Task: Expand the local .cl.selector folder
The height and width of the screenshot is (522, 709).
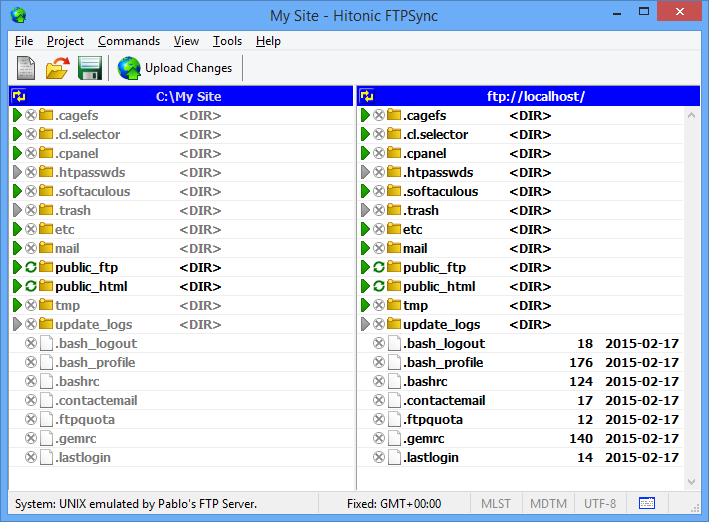Action: pyautogui.click(x=18, y=134)
